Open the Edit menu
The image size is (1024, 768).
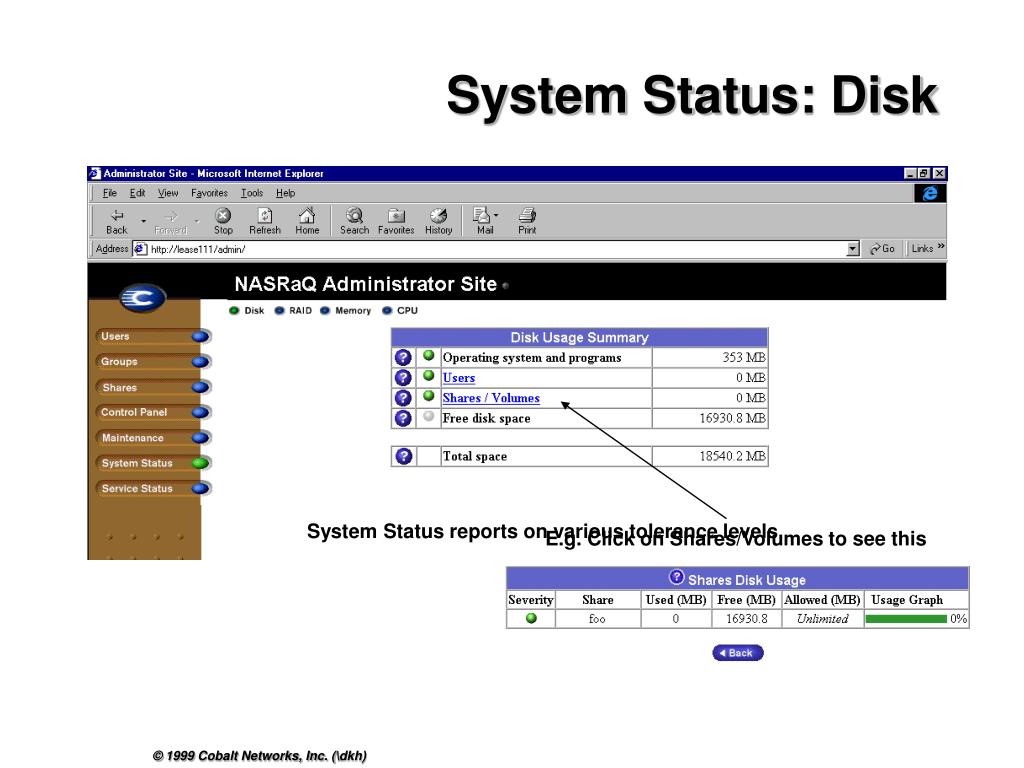pos(137,193)
